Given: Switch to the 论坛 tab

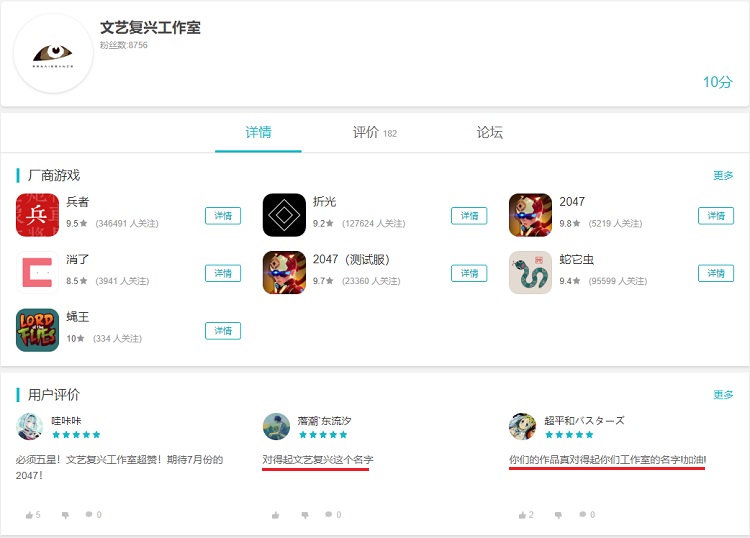Looking at the screenshot, I should (x=489, y=132).
